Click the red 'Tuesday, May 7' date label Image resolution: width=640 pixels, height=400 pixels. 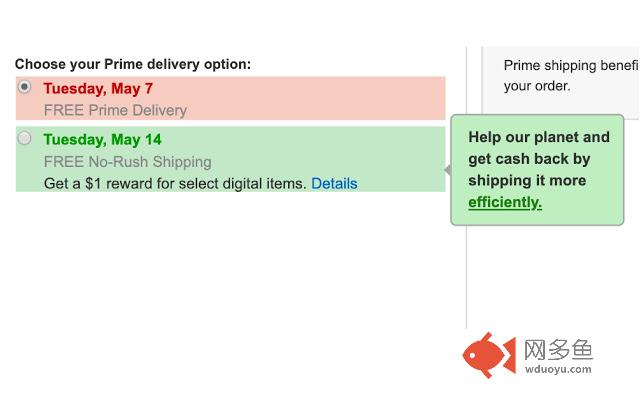[98, 89]
